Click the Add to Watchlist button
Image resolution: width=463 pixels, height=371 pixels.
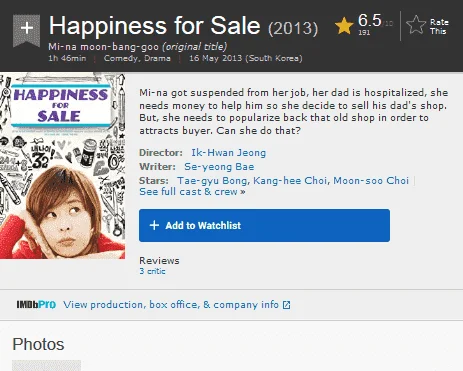pyautogui.click(x=264, y=225)
